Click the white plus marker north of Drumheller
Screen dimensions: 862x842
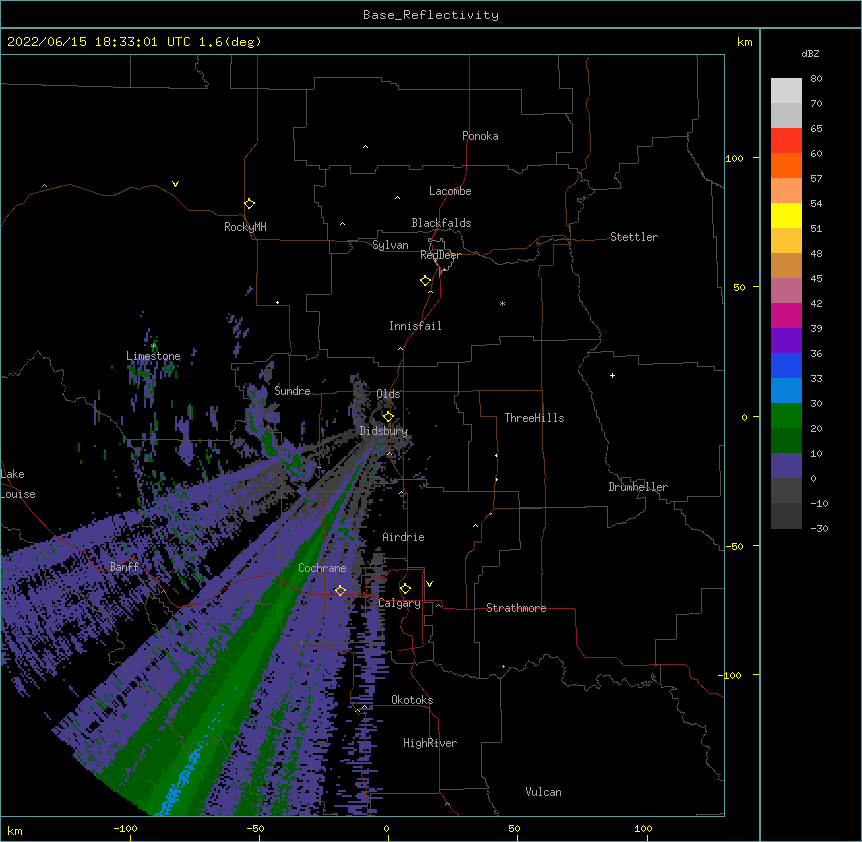point(612,375)
